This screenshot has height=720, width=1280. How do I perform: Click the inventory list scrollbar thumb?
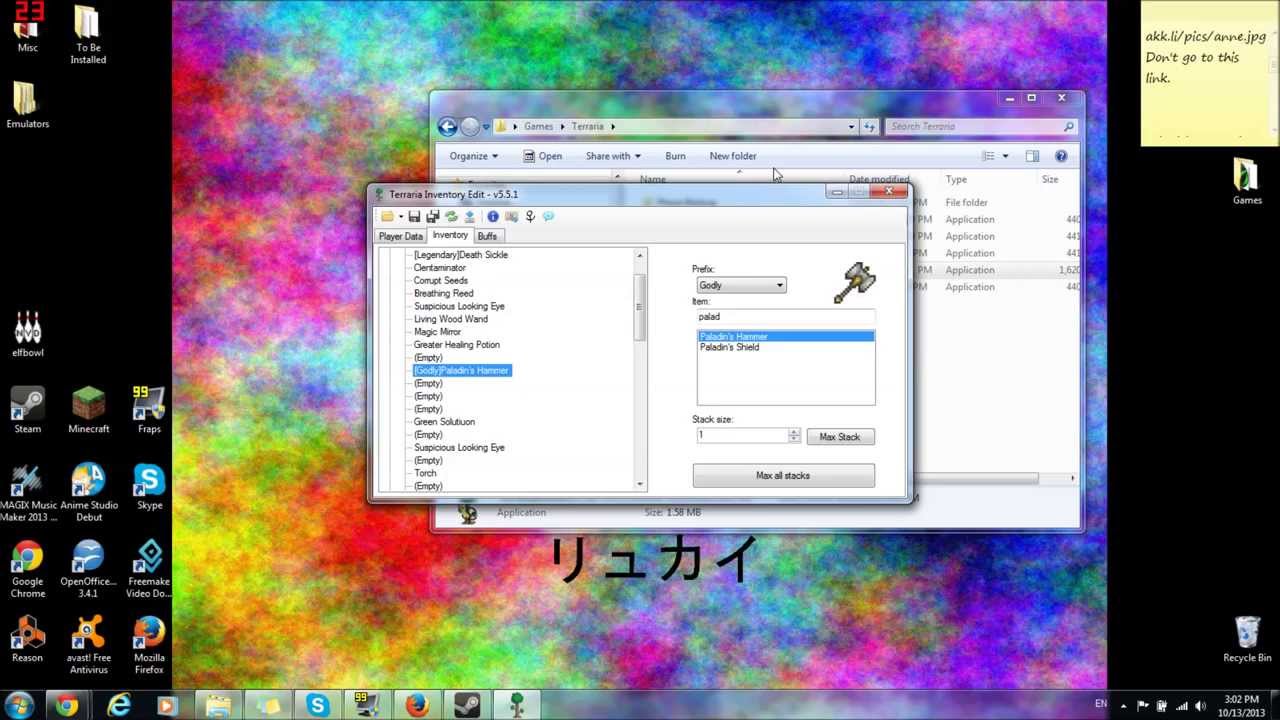point(640,306)
